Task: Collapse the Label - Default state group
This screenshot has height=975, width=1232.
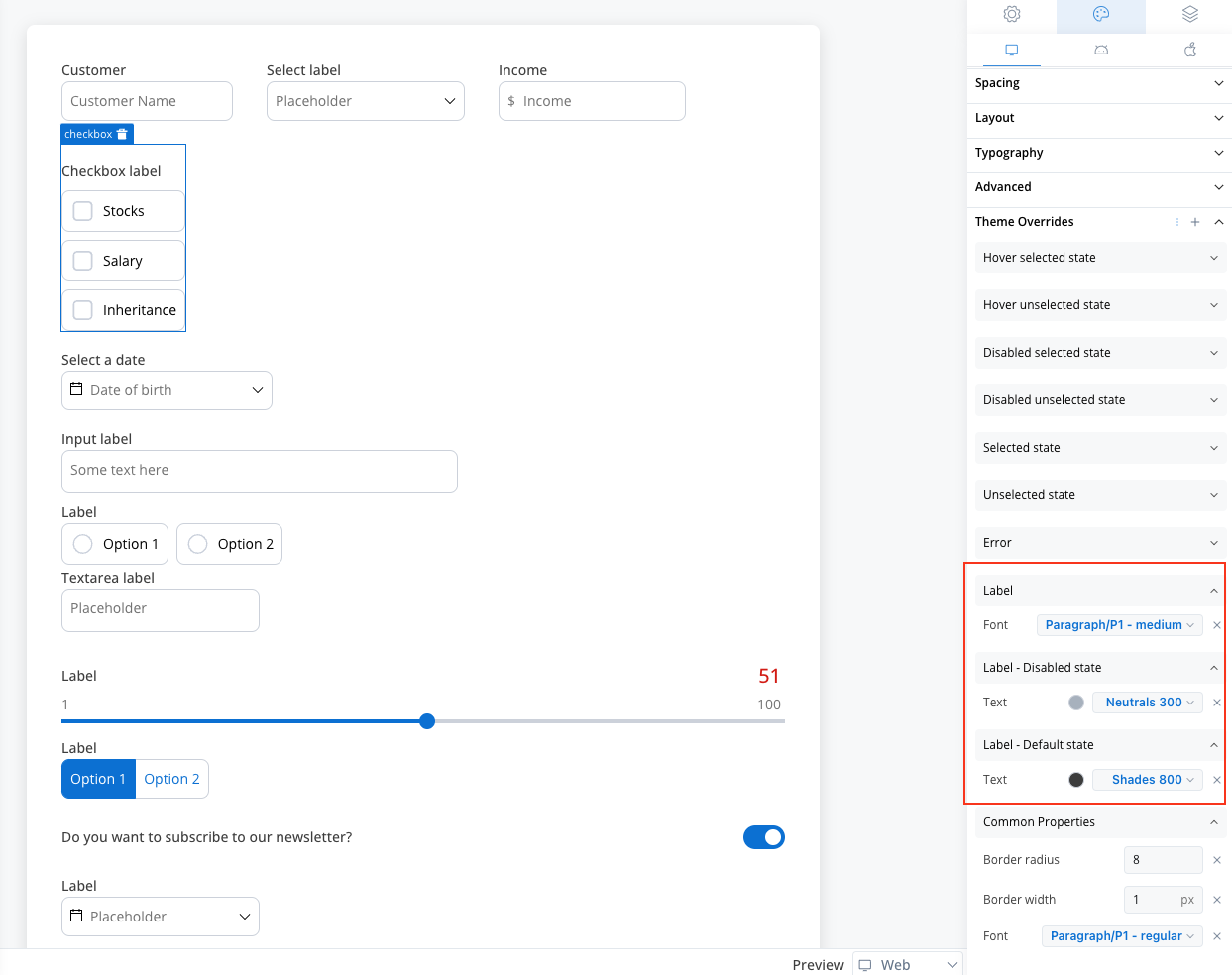Action: (x=1101, y=745)
